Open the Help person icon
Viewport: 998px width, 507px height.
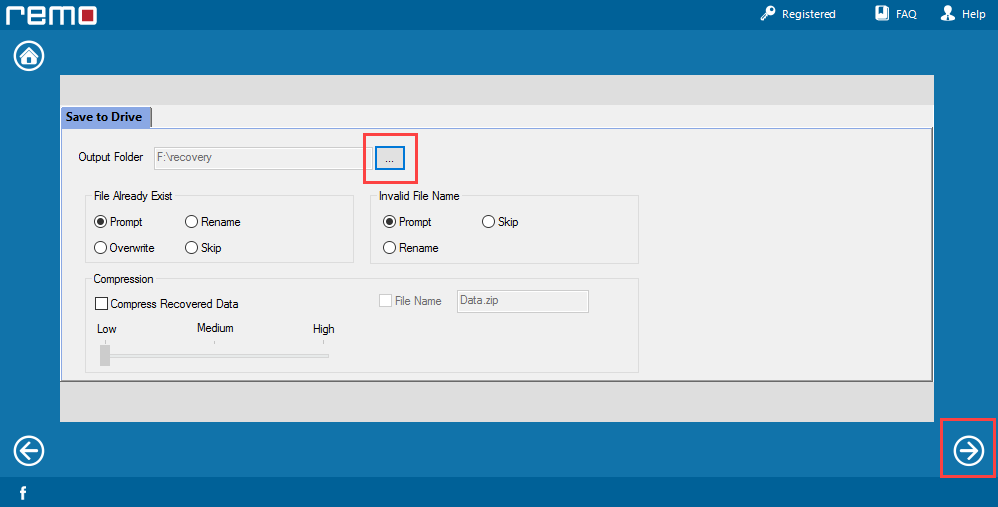tap(948, 13)
